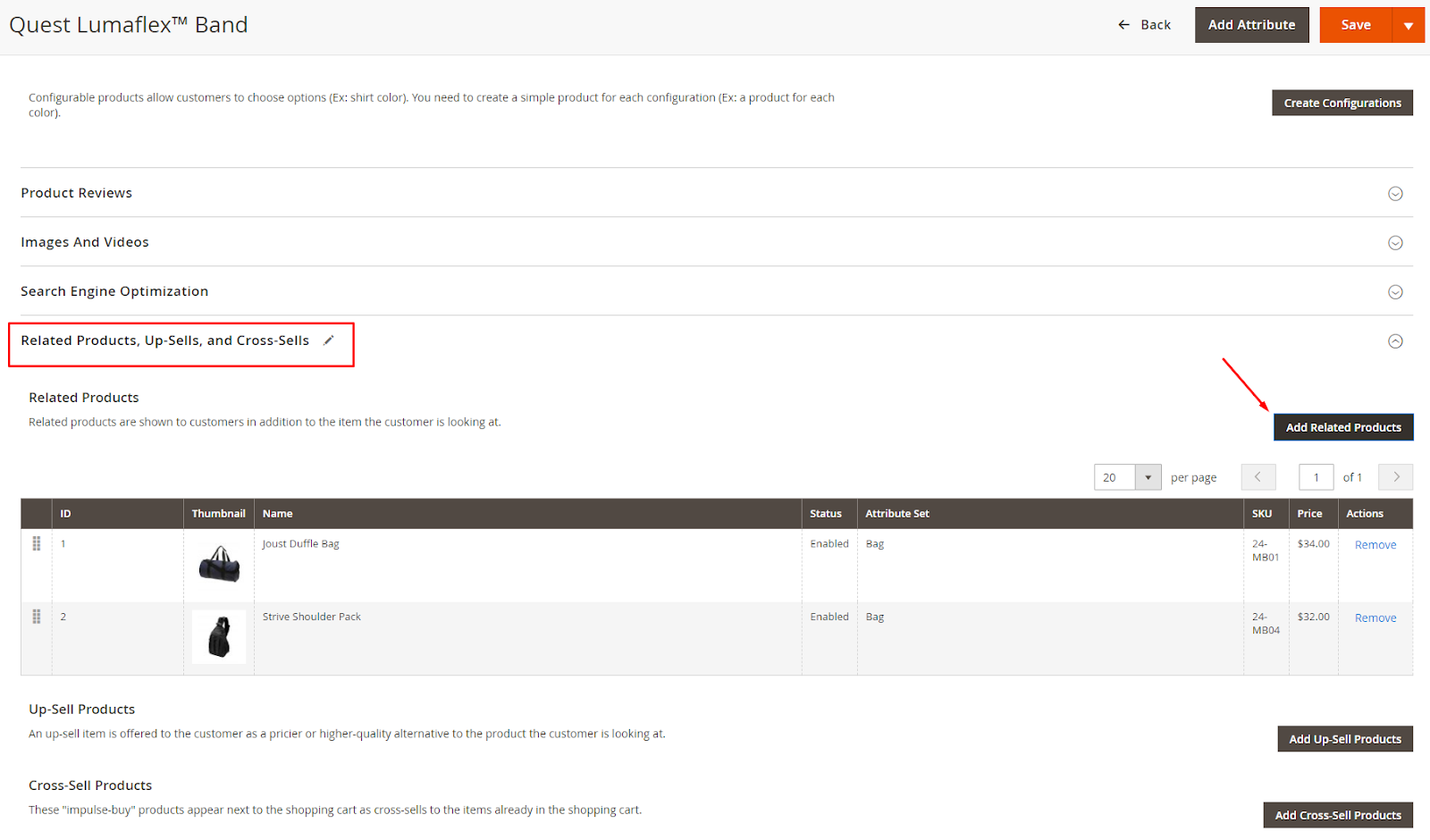Open the per page count dropdown
Viewport: 1430px width, 840px height.
pyautogui.click(x=1148, y=477)
